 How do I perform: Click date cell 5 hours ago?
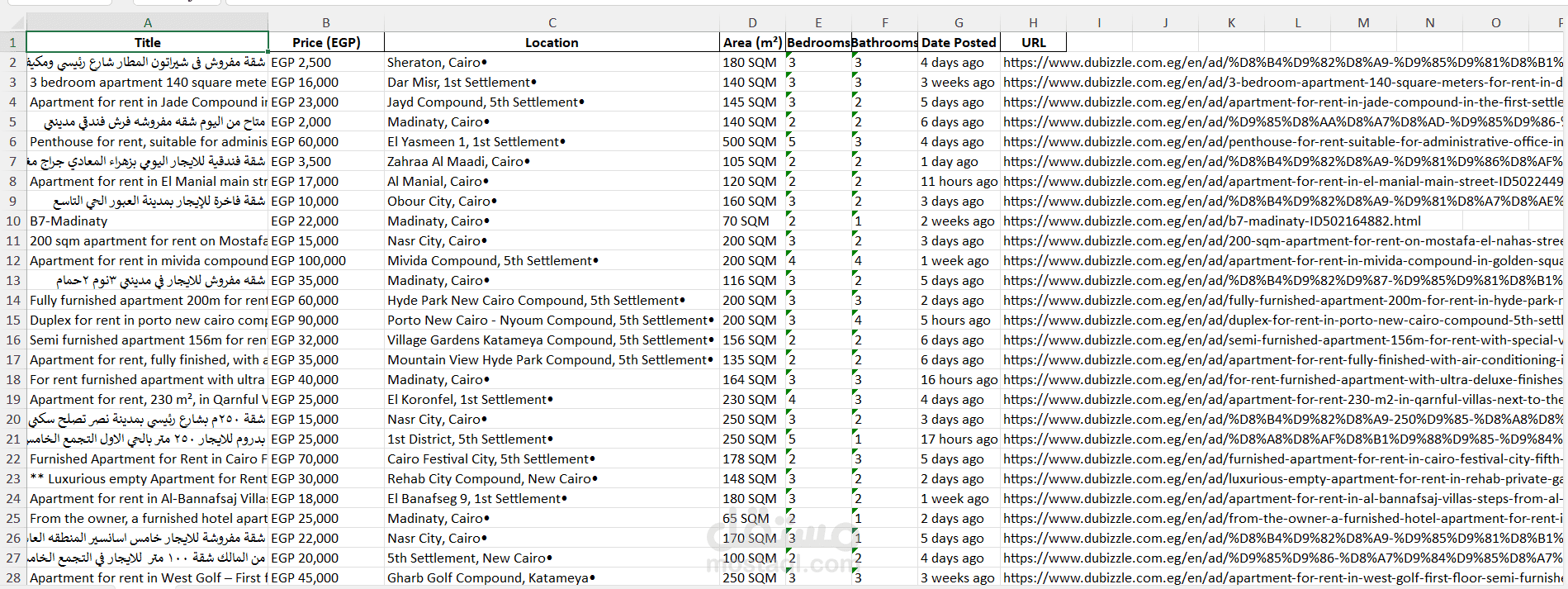tap(959, 320)
